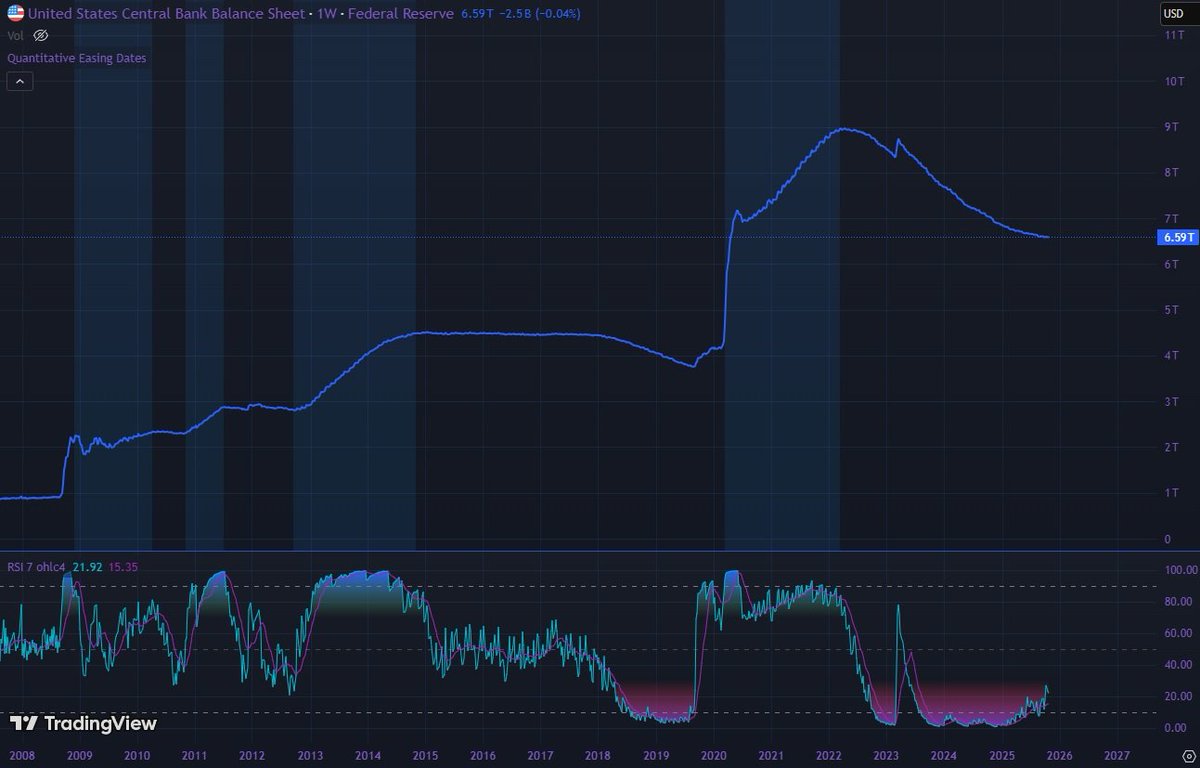Viewport: 1200px width, 768px height.
Task: Click the 2027 label on time axis
Action: 1117,754
